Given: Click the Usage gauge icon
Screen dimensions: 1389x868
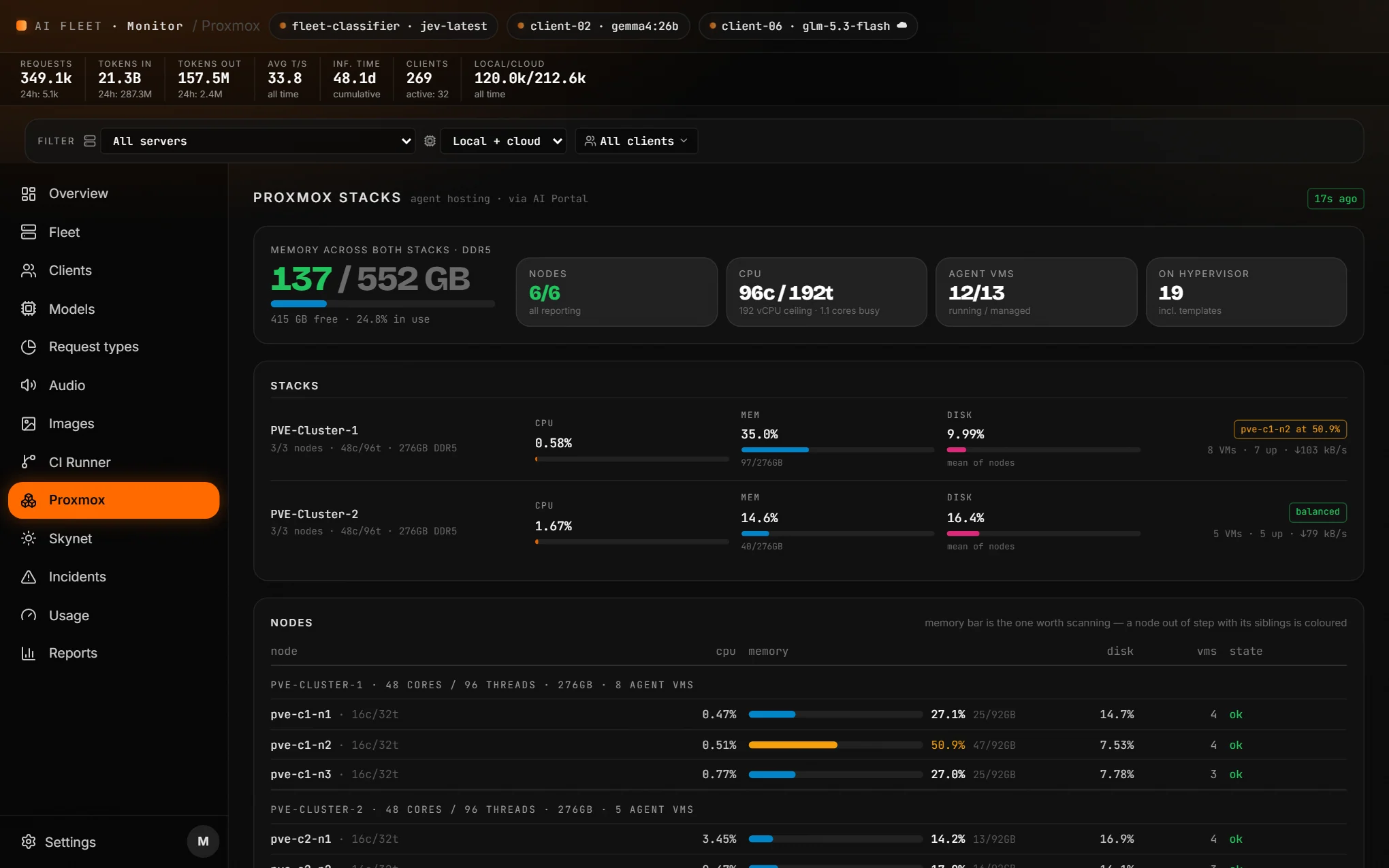Looking at the screenshot, I should (x=28, y=615).
